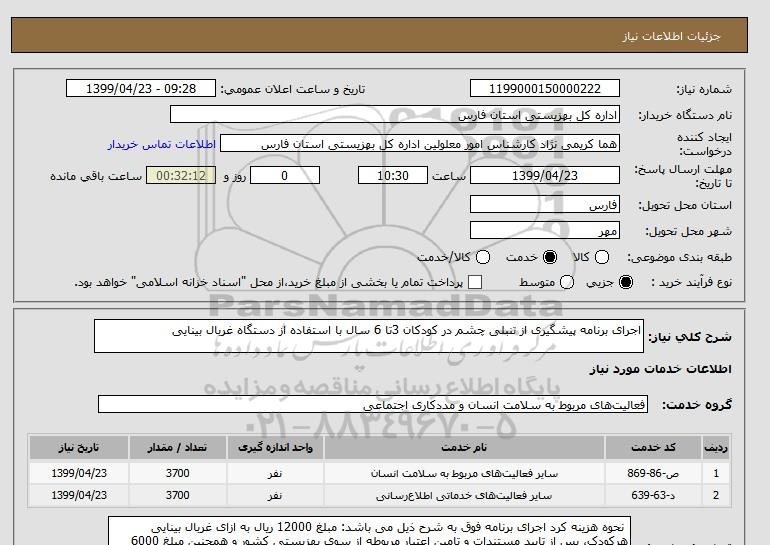770x545 pixels.
Task: Click the شماره نیاز field 1199000150000222
Action: point(545,88)
